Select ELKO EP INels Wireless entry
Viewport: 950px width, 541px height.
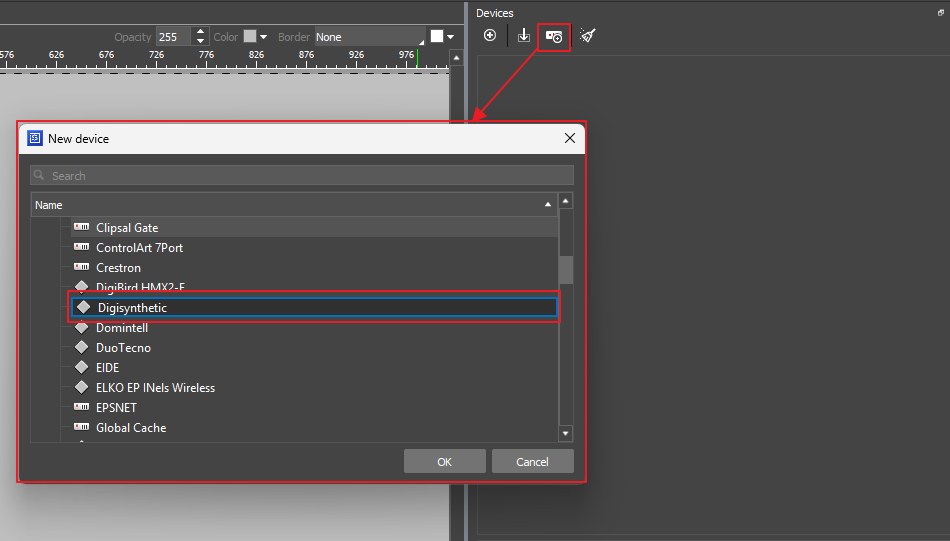(155, 388)
